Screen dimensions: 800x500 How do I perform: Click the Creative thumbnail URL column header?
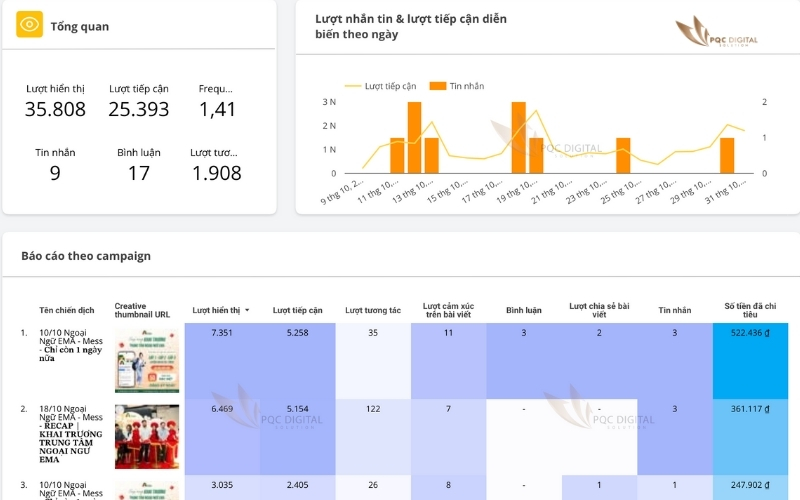tap(142, 310)
